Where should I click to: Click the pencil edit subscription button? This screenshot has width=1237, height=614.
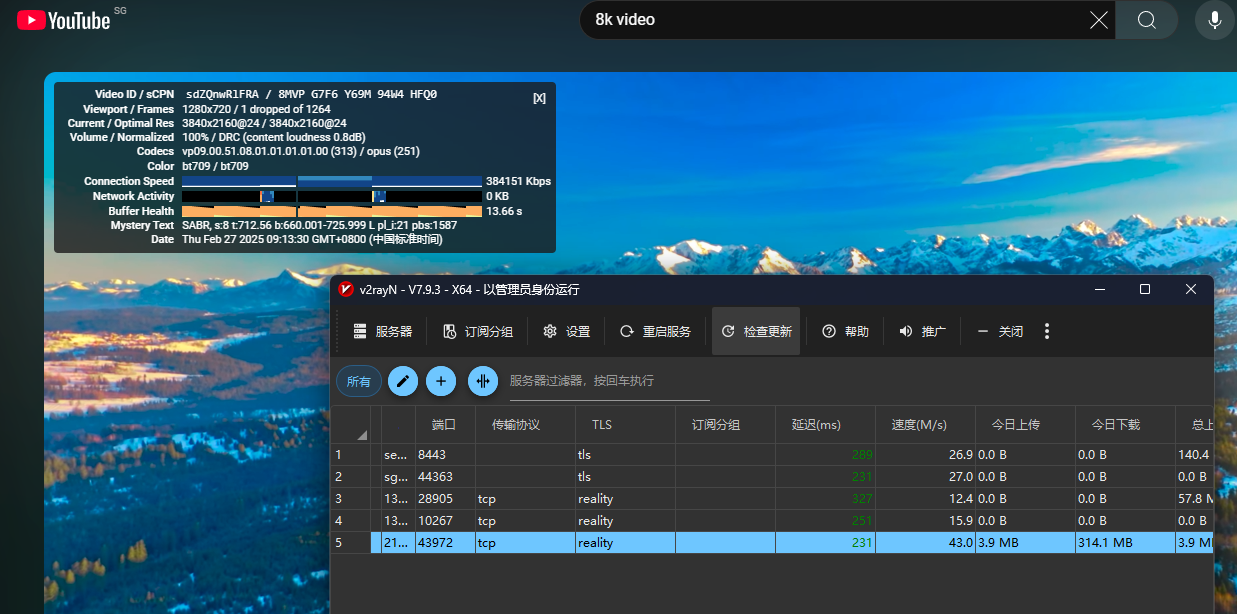(x=402, y=381)
